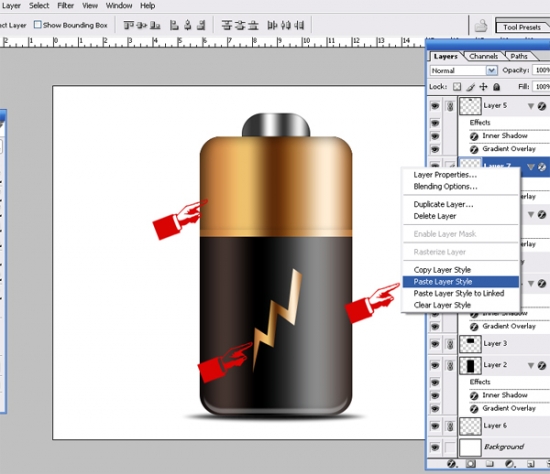Click the Align Vertical Centers icon
Image resolution: width=550 pixels, height=474 pixels.
pyautogui.click(x=142, y=25)
